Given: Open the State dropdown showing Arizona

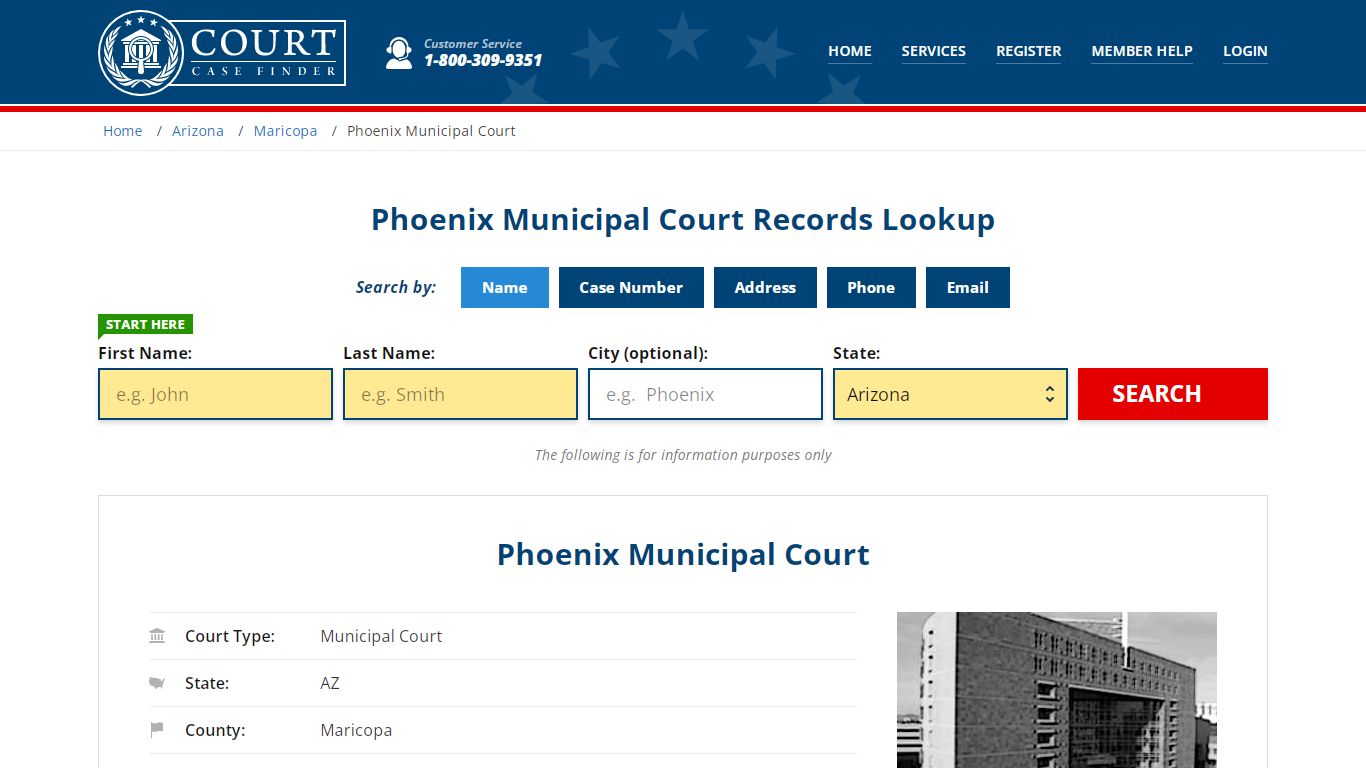Looking at the screenshot, I should tap(950, 394).
